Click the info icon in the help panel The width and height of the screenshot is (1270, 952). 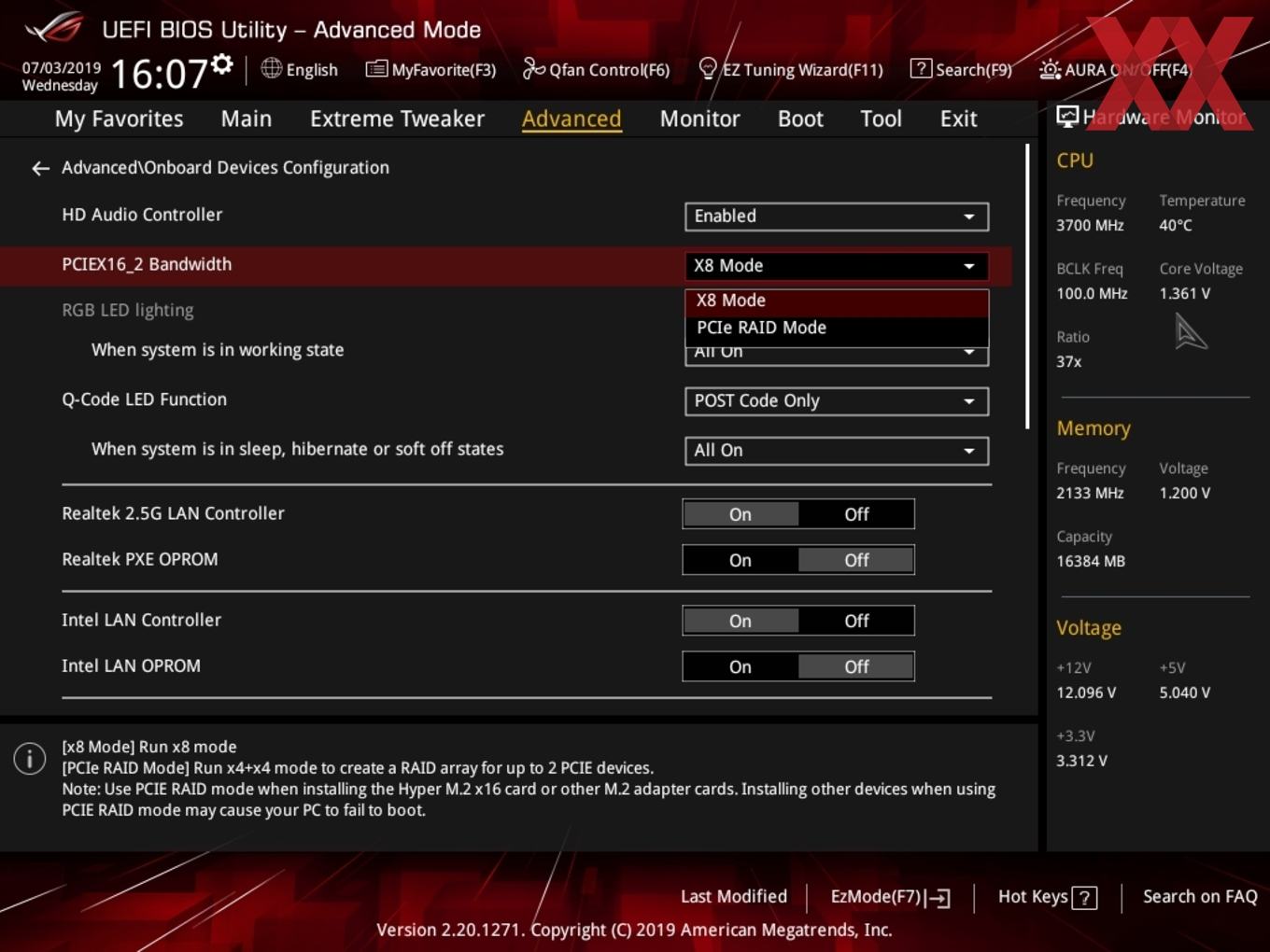pyautogui.click(x=30, y=759)
